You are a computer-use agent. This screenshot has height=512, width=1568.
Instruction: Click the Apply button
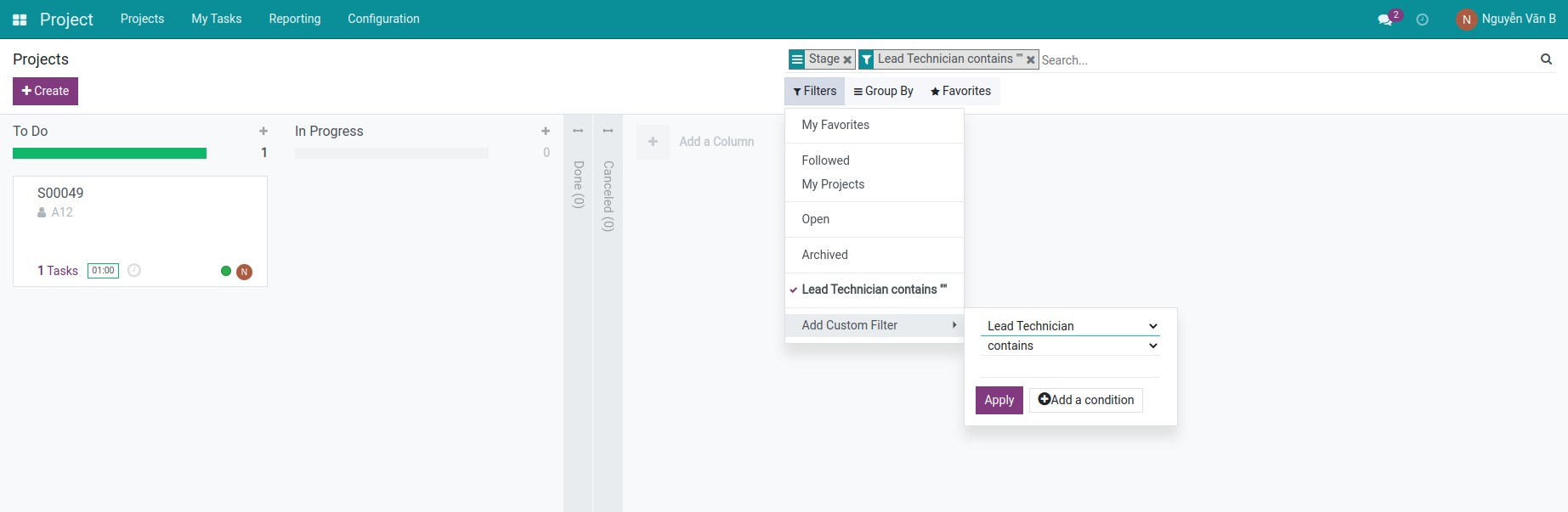pyautogui.click(x=999, y=400)
